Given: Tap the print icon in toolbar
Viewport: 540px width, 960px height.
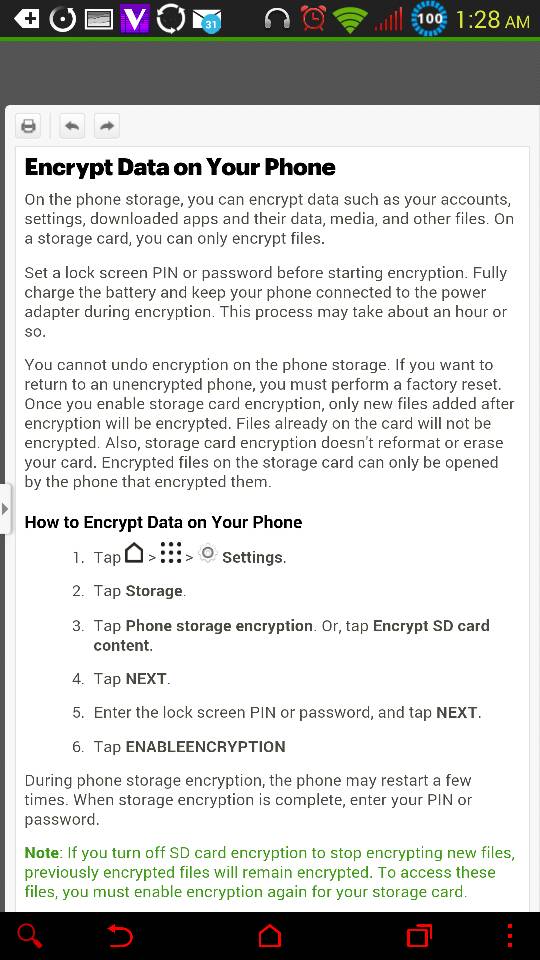Looking at the screenshot, I should click(28, 127).
